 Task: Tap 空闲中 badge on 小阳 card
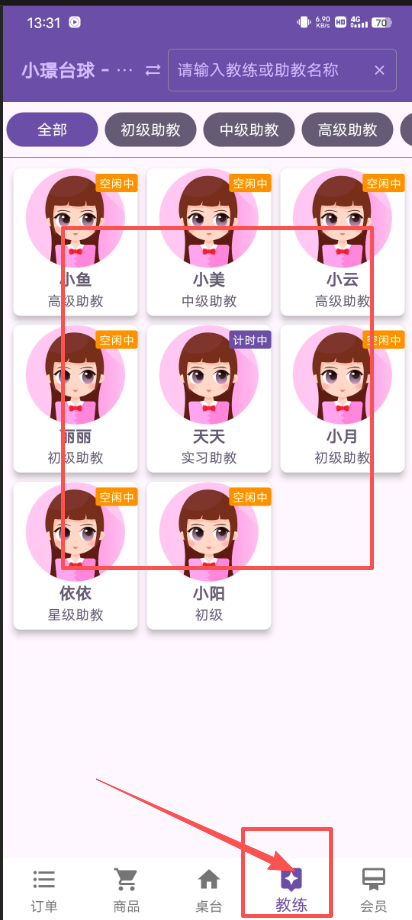[x=249, y=497]
